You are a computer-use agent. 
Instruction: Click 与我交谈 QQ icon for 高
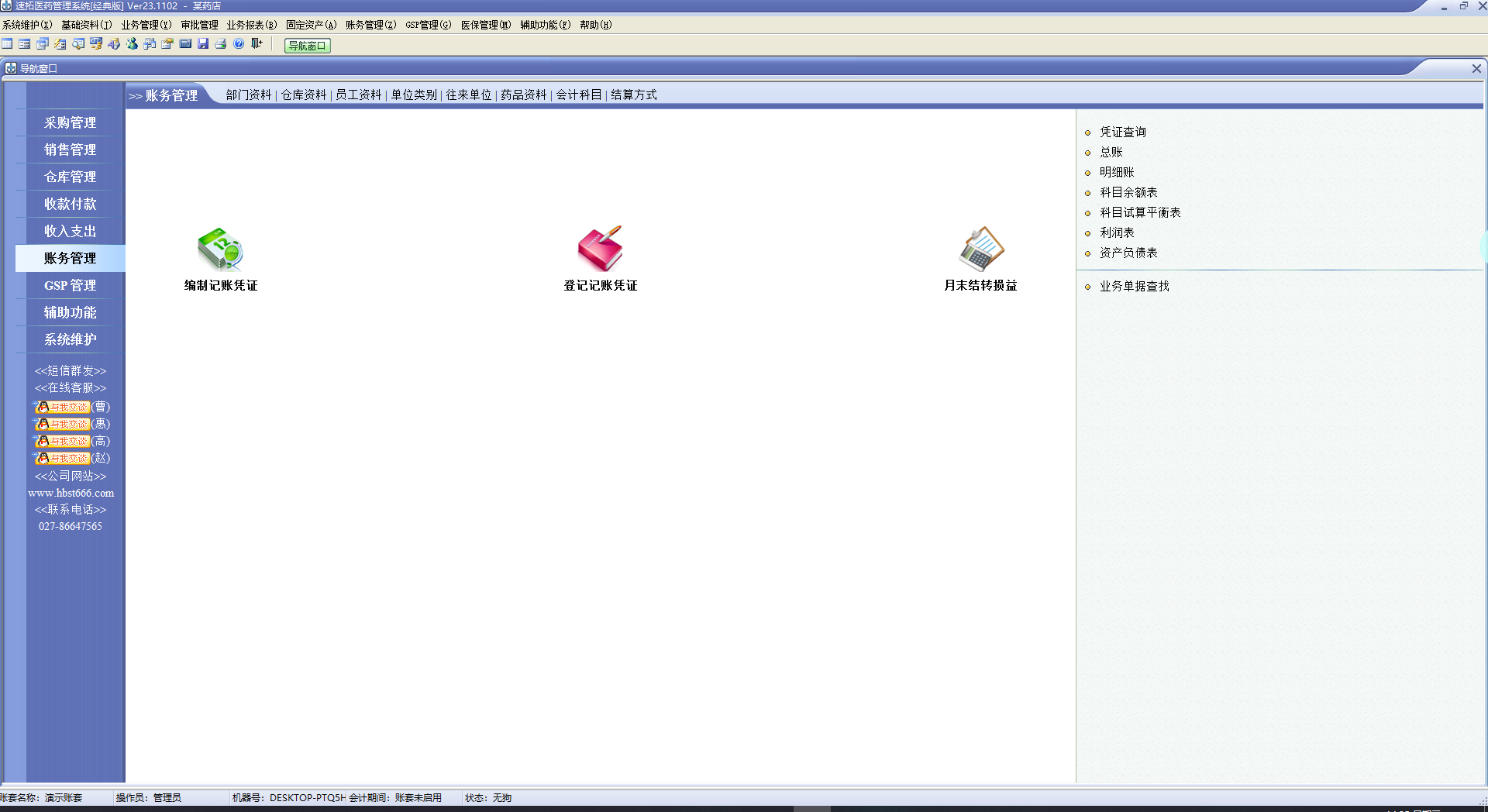click(x=63, y=441)
